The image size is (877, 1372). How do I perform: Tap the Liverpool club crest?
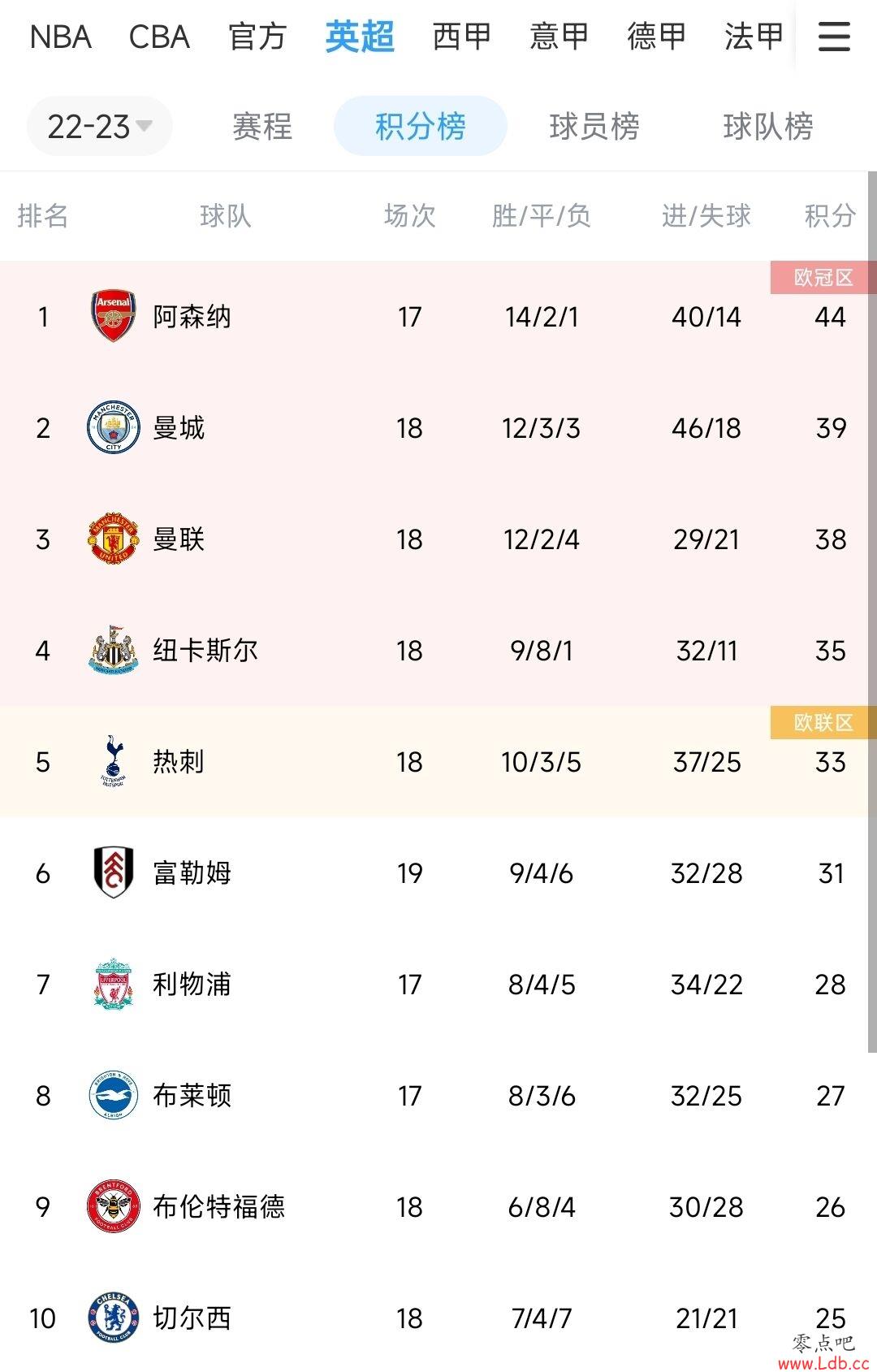pos(113,984)
